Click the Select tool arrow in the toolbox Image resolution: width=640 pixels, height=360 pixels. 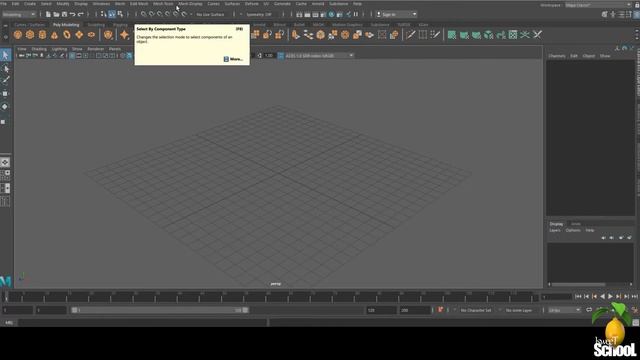pyautogui.click(x=5, y=55)
